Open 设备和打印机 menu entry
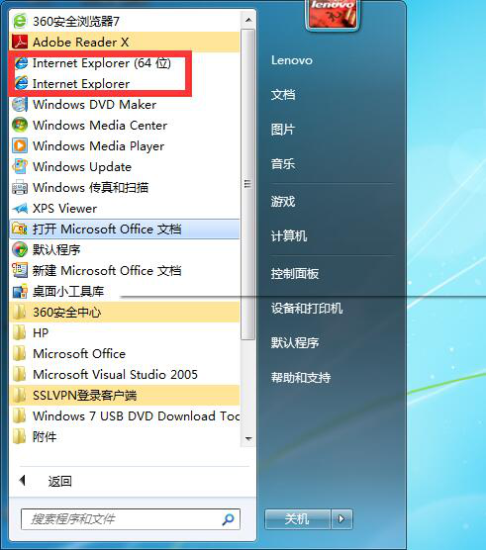The width and height of the screenshot is (486, 550). 307,308
